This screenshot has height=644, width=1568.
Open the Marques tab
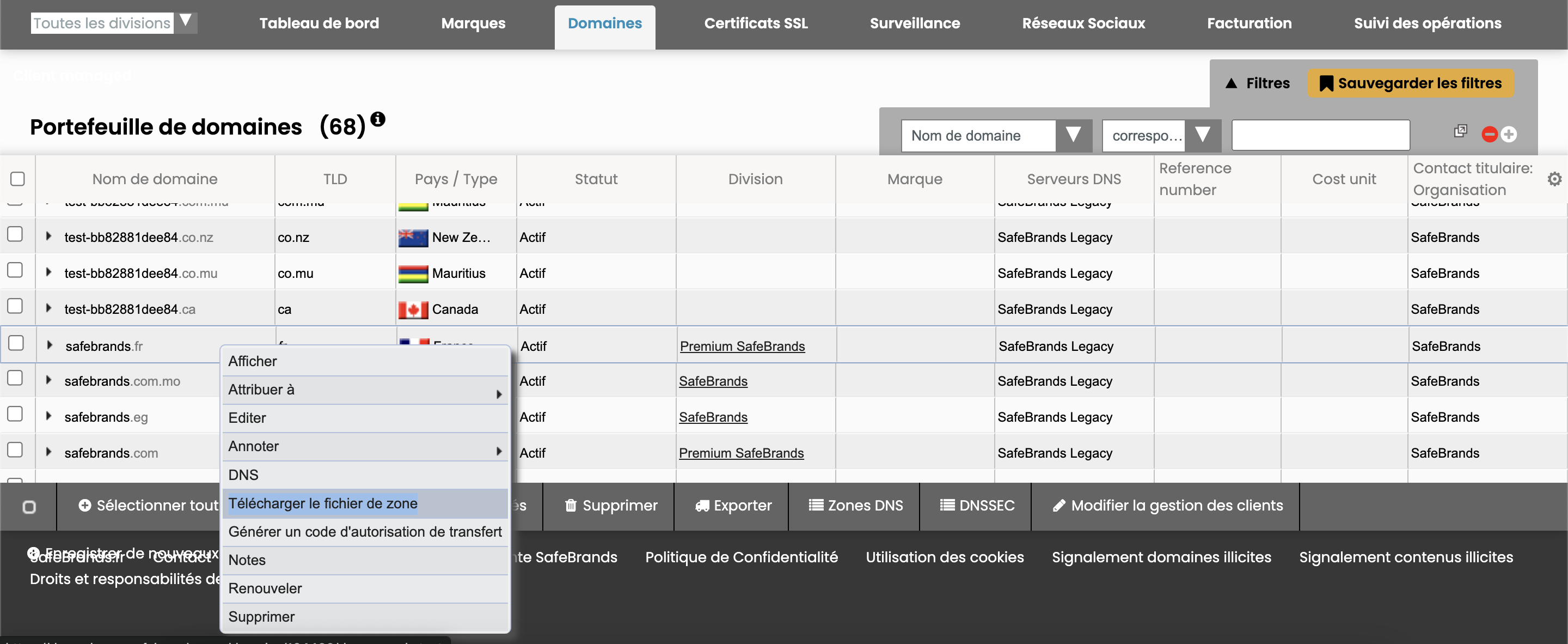coord(473,23)
